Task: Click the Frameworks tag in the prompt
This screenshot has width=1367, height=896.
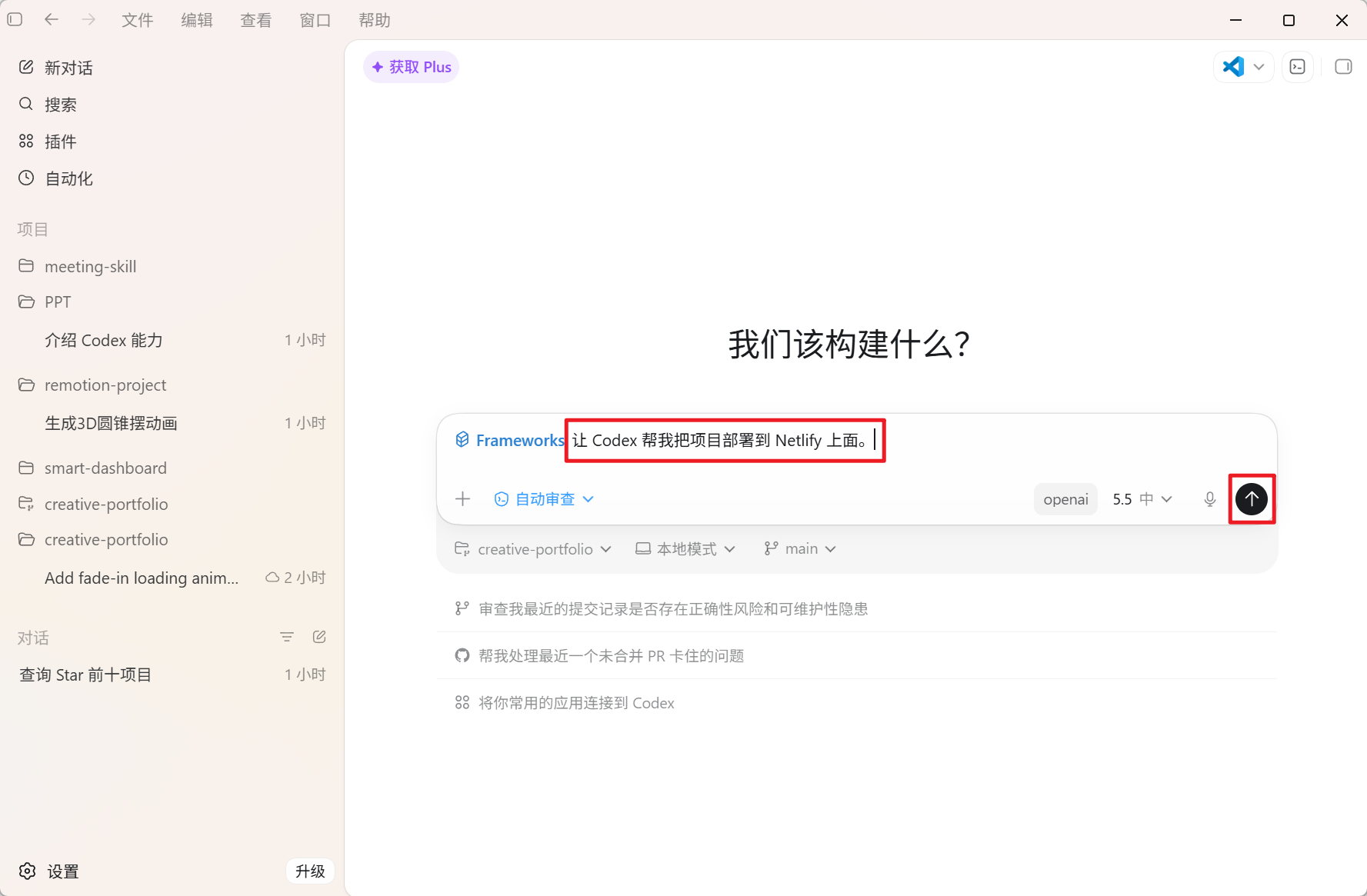Action: click(x=510, y=440)
